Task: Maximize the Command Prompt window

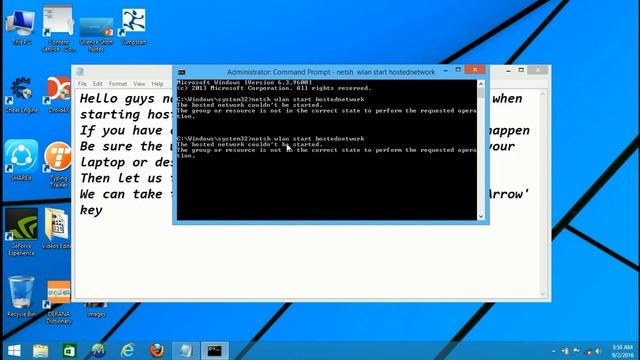Action: pyautogui.click(x=458, y=70)
